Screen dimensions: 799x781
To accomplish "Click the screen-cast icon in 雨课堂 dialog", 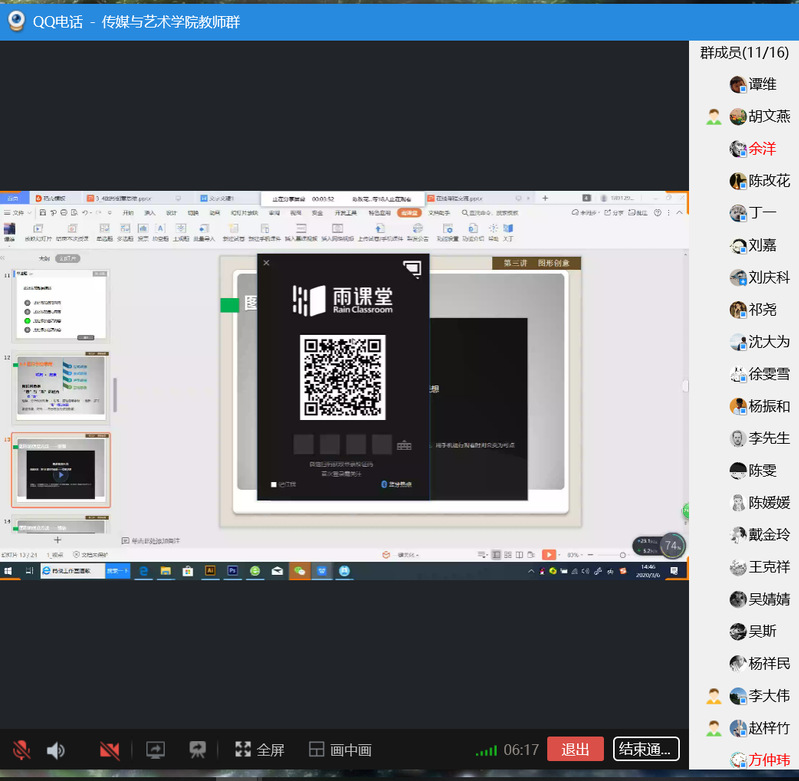I will [x=412, y=268].
